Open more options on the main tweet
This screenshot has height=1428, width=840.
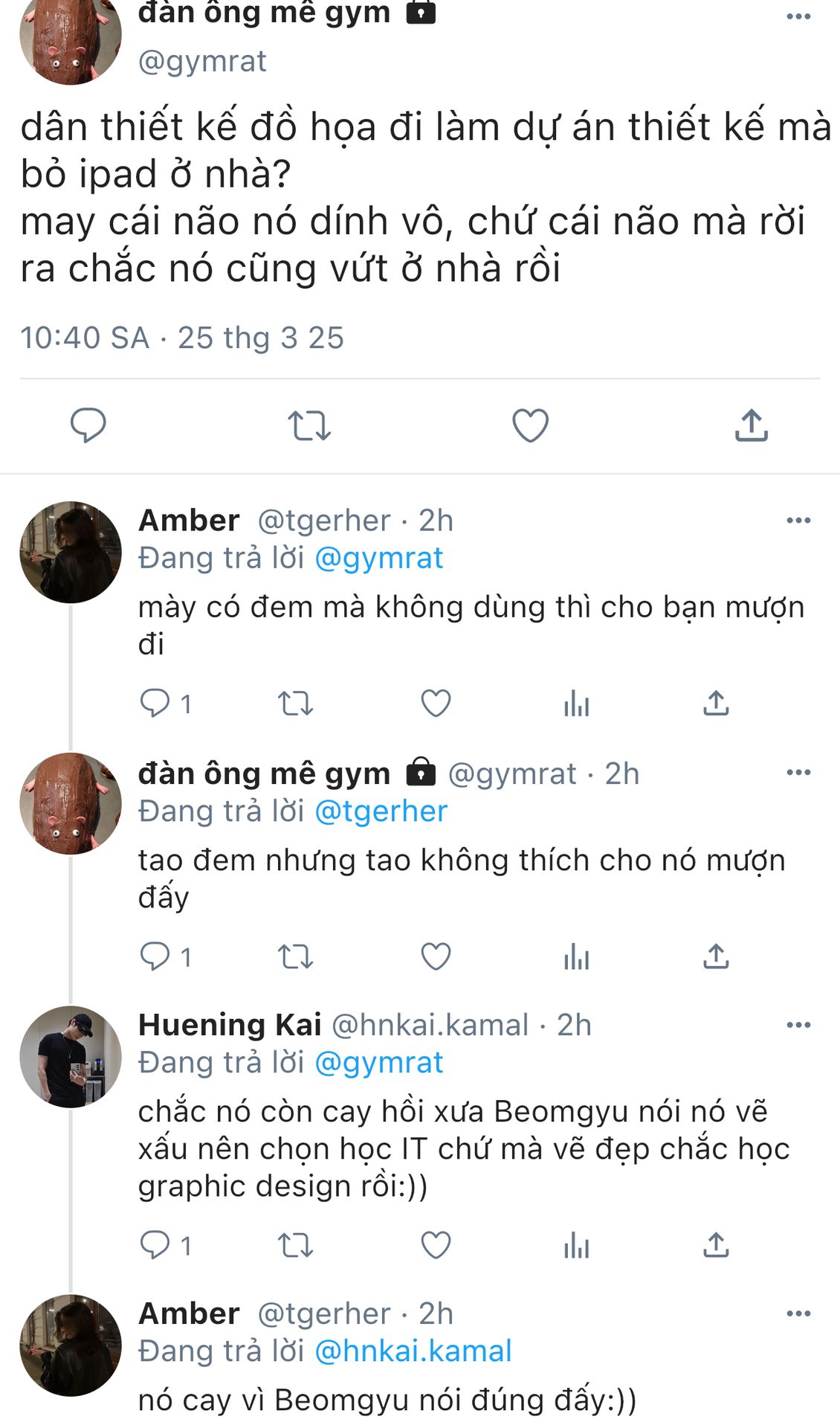pyautogui.click(x=798, y=16)
